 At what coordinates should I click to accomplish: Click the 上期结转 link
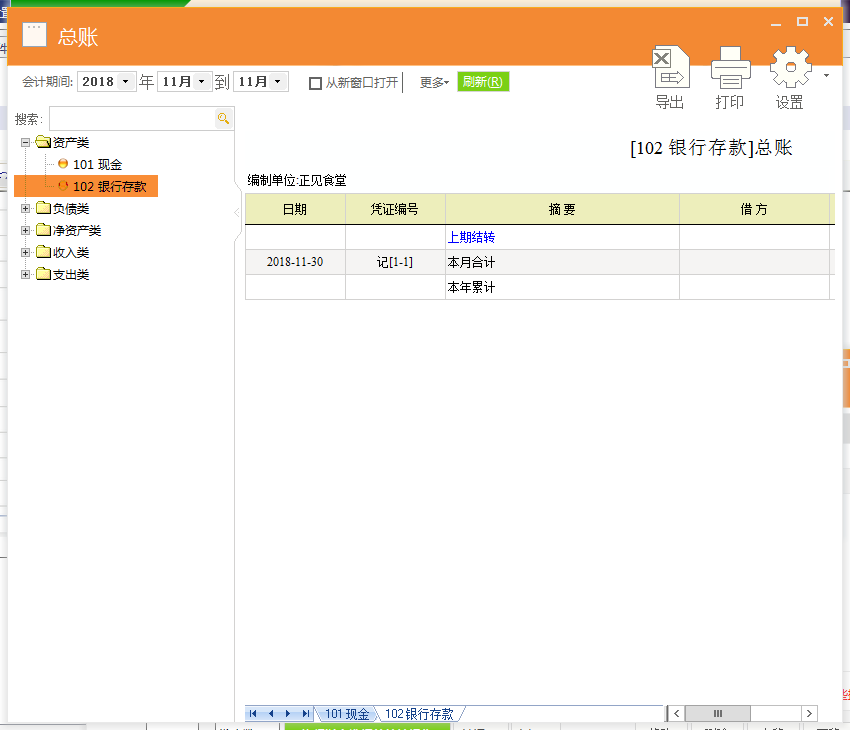point(471,238)
